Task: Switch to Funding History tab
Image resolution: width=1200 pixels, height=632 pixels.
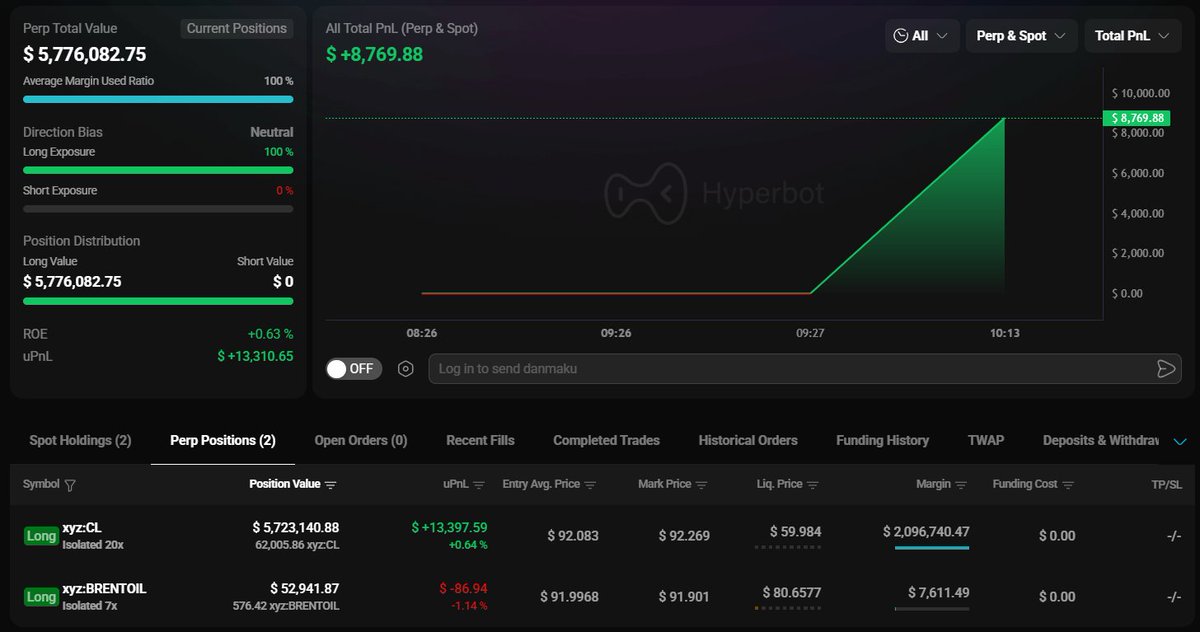Action: coord(882,440)
